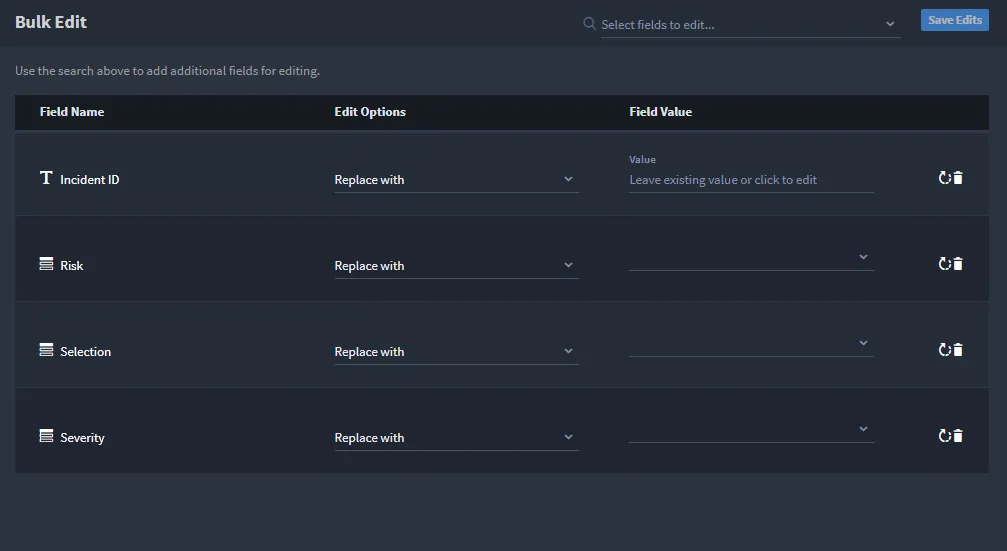Remove the Risk field with trash icon
This screenshot has height=551, width=1007.
[958, 264]
